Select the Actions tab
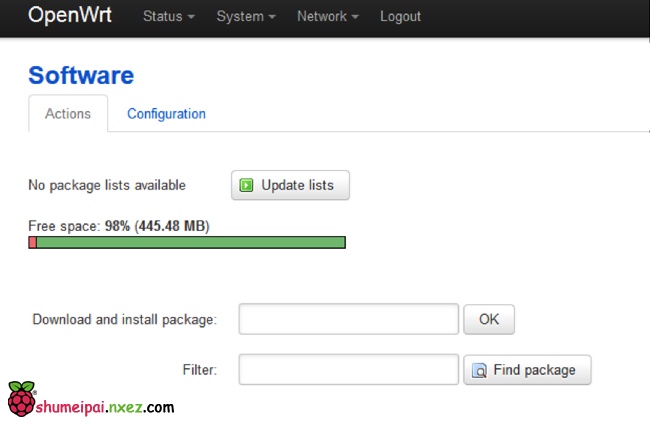This screenshot has height=425, width=650. (x=68, y=114)
